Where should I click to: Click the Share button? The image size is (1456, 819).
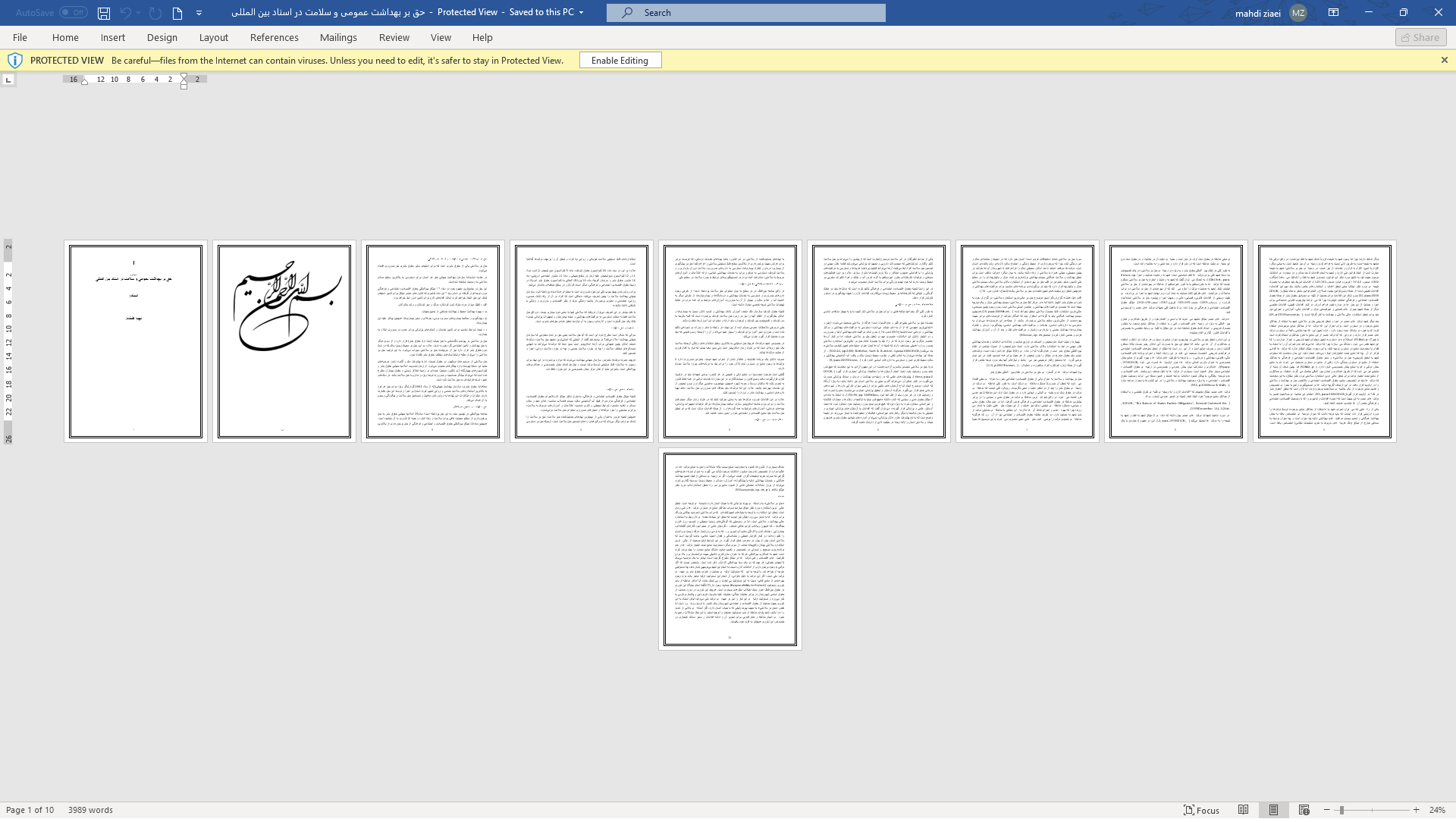click(x=1420, y=37)
